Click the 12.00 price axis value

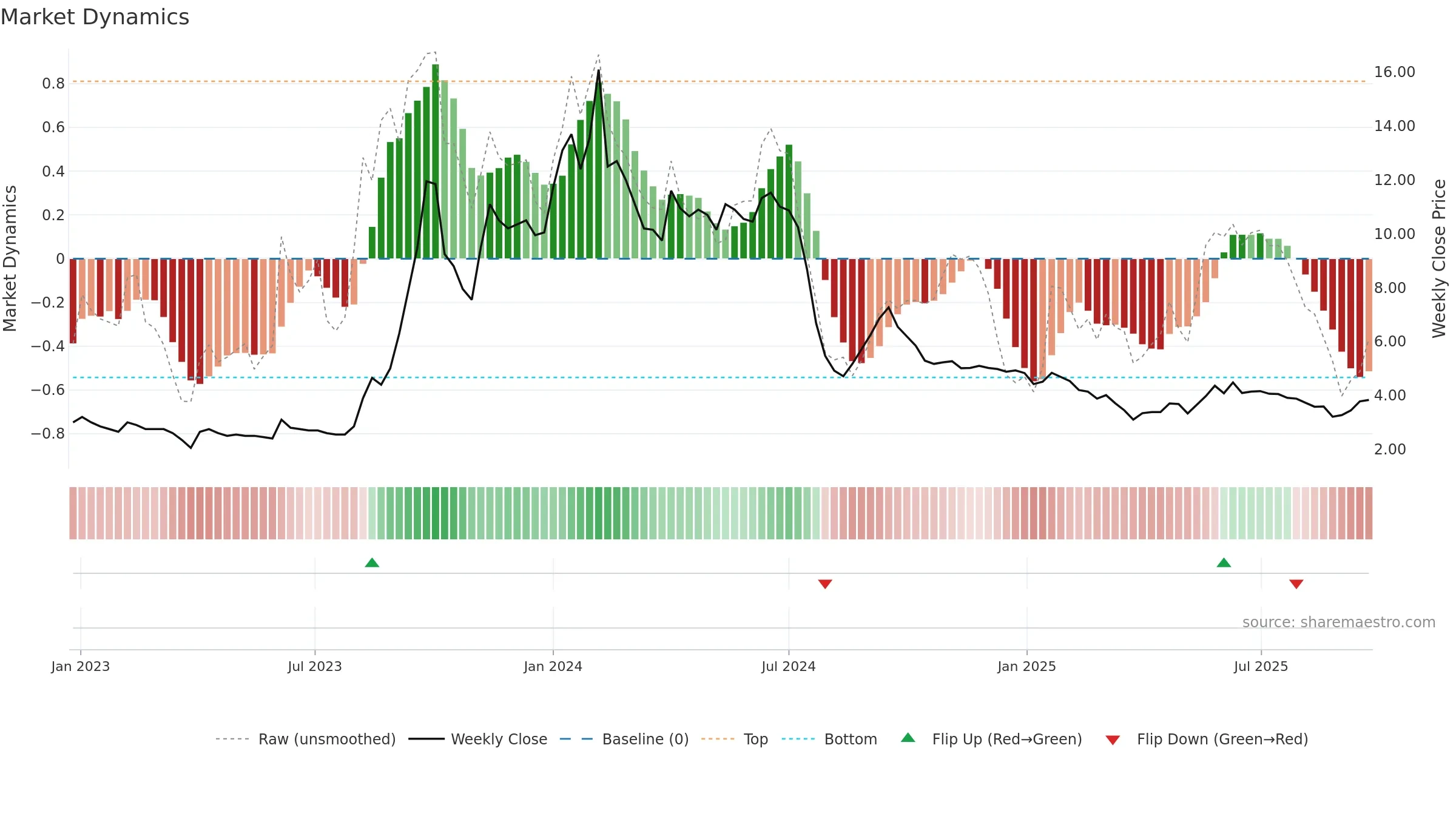pyautogui.click(x=1395, y=180)
